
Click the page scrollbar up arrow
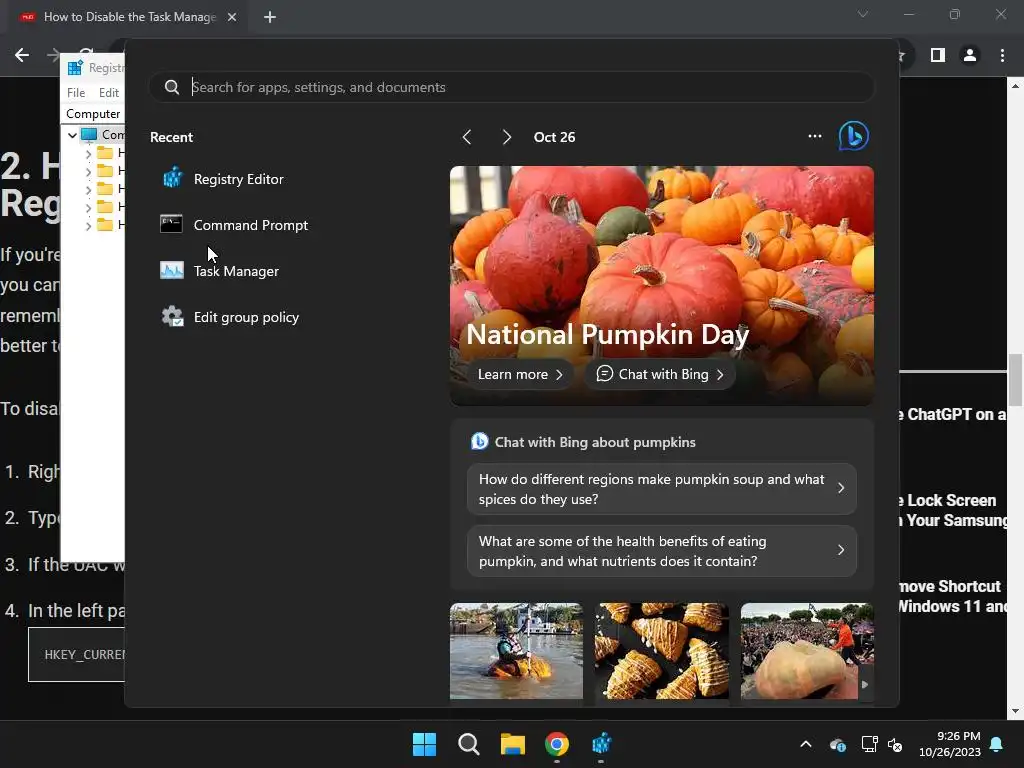click(x=1016, y=86)
